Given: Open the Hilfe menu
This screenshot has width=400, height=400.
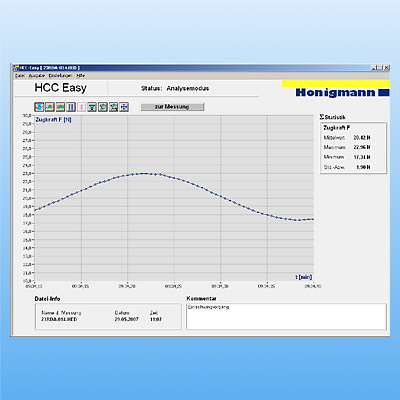Looking at the screenshot, I should (81, 76).
